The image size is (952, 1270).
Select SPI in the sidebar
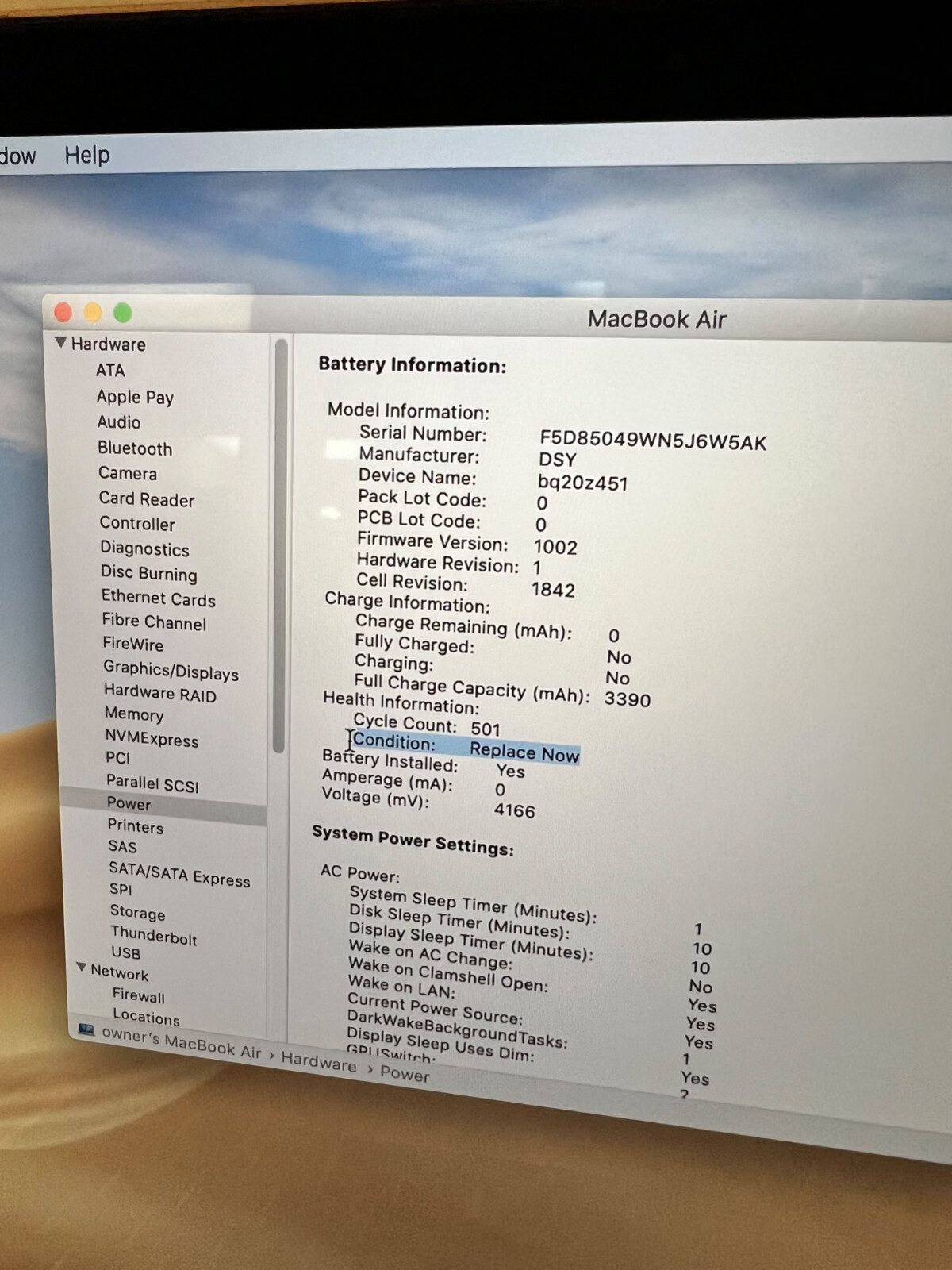[121, 889]
